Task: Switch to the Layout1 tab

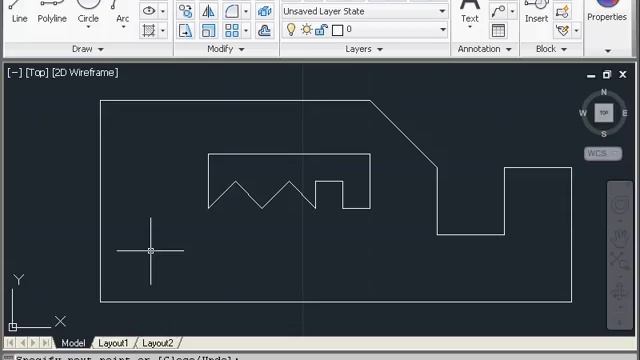Action: pos(113,343)
